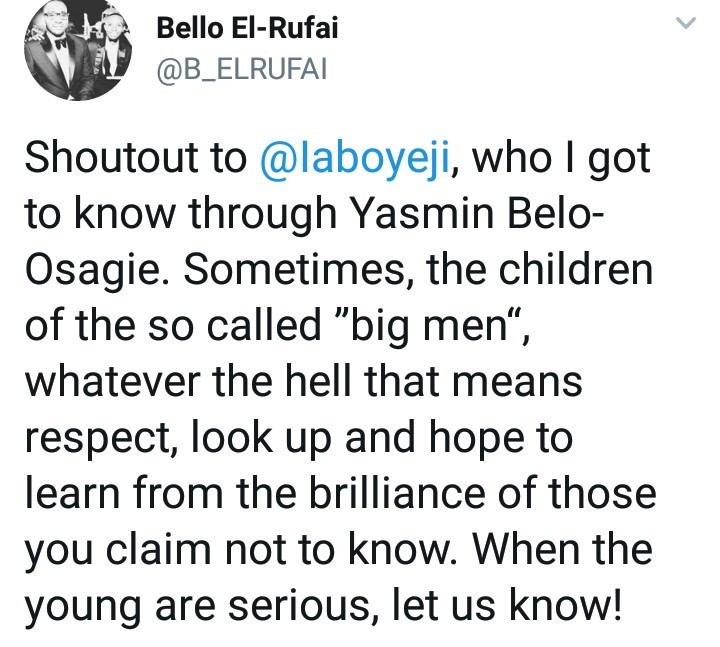Click the phrase "you claim not to know"
Viewport: 720px width, 647px height.
238,551
